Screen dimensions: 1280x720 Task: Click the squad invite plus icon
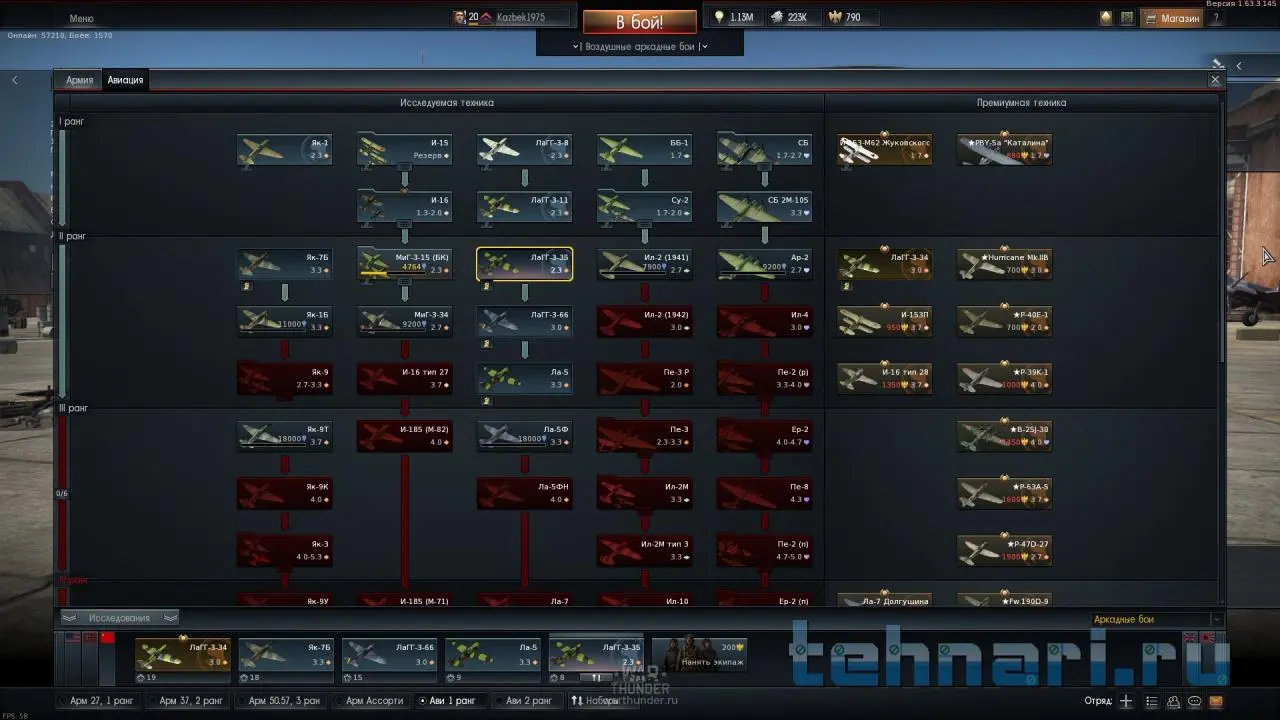coord(1126,701)
